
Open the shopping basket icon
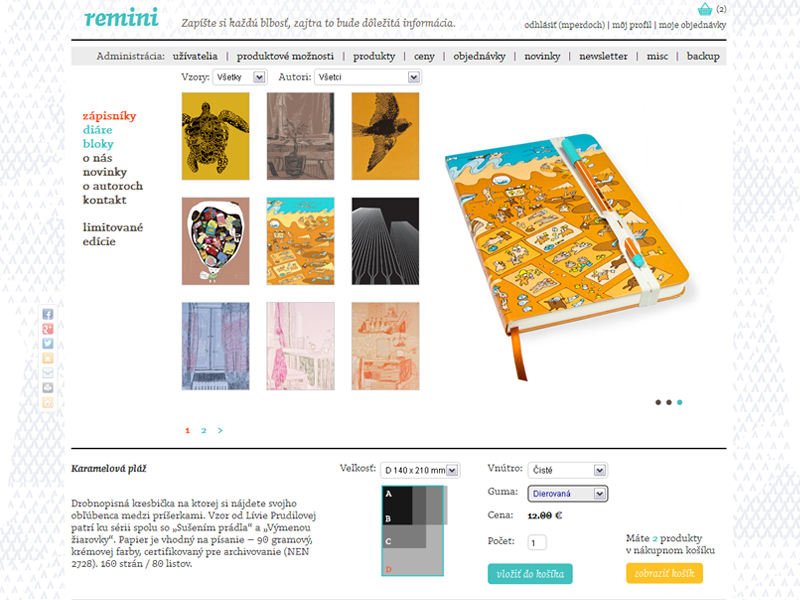tap(705, 9)
